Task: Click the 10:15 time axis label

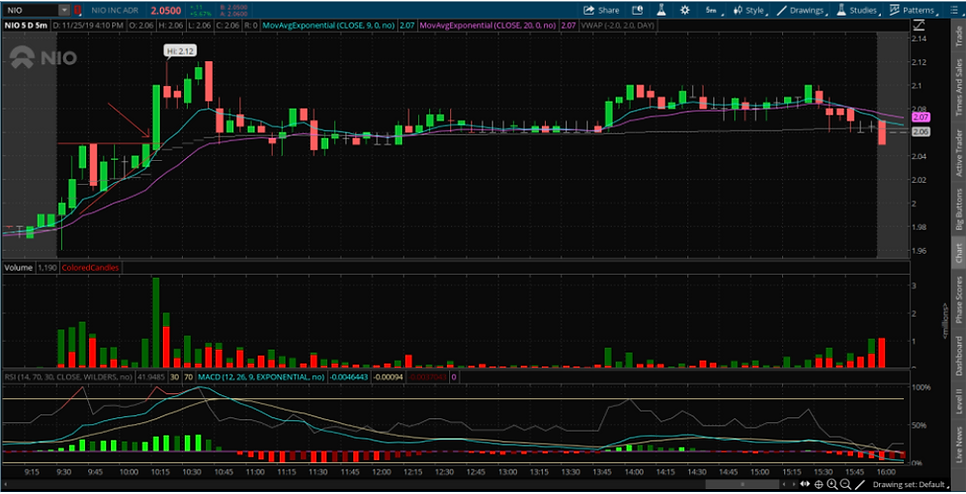Action: coord(162,472)
